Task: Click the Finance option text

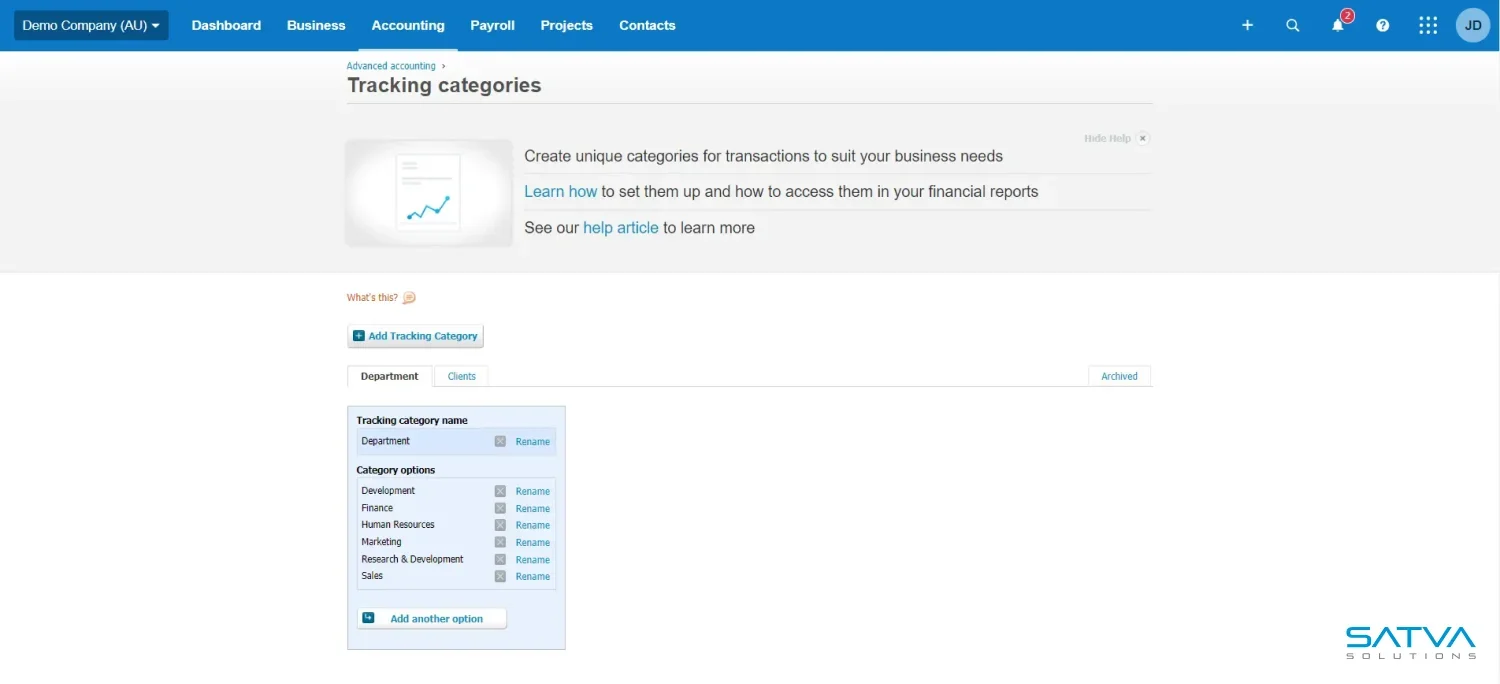Action: [377, 508]
